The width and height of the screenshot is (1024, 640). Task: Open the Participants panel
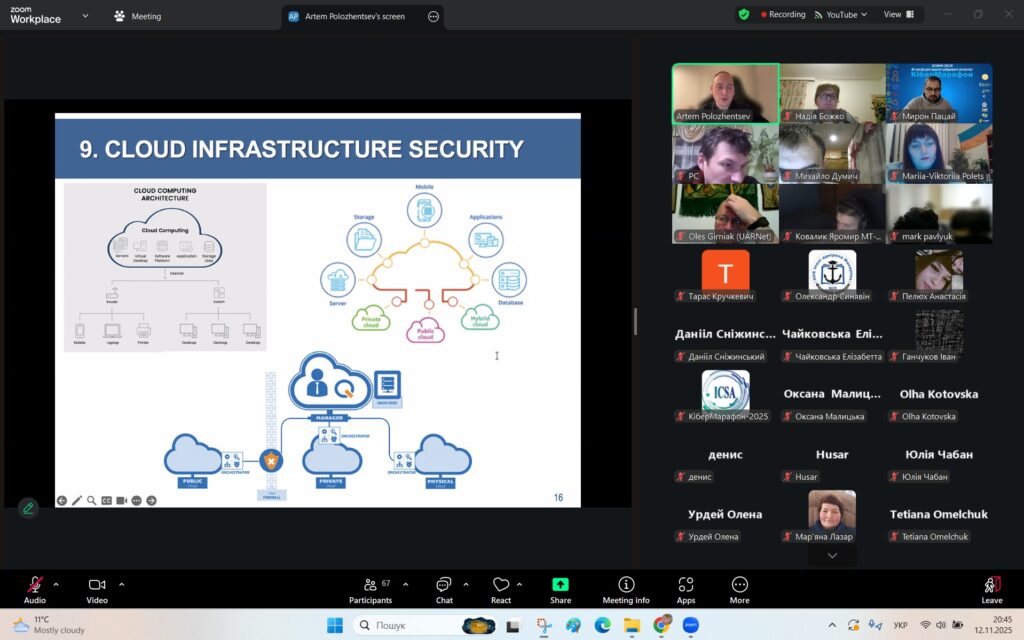(x=370, y=589)
